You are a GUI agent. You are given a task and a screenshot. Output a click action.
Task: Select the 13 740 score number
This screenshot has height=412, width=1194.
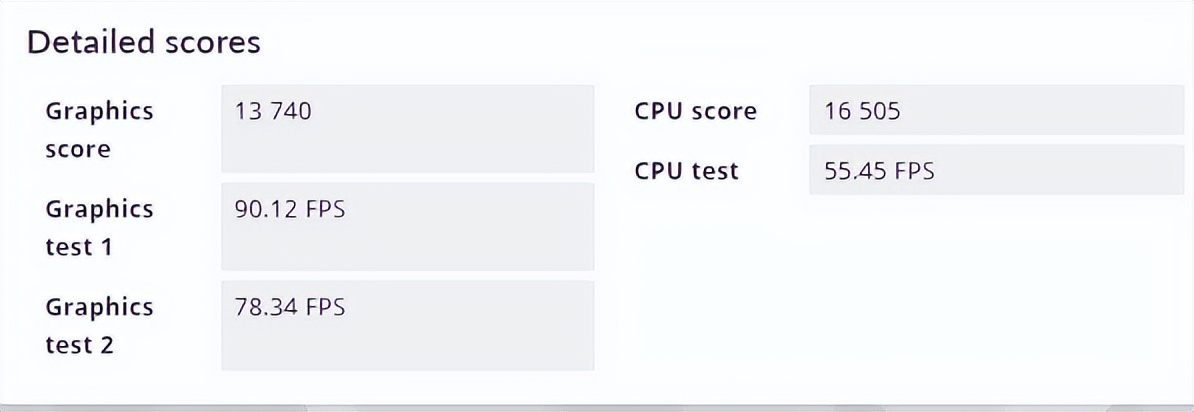[273, 111]
